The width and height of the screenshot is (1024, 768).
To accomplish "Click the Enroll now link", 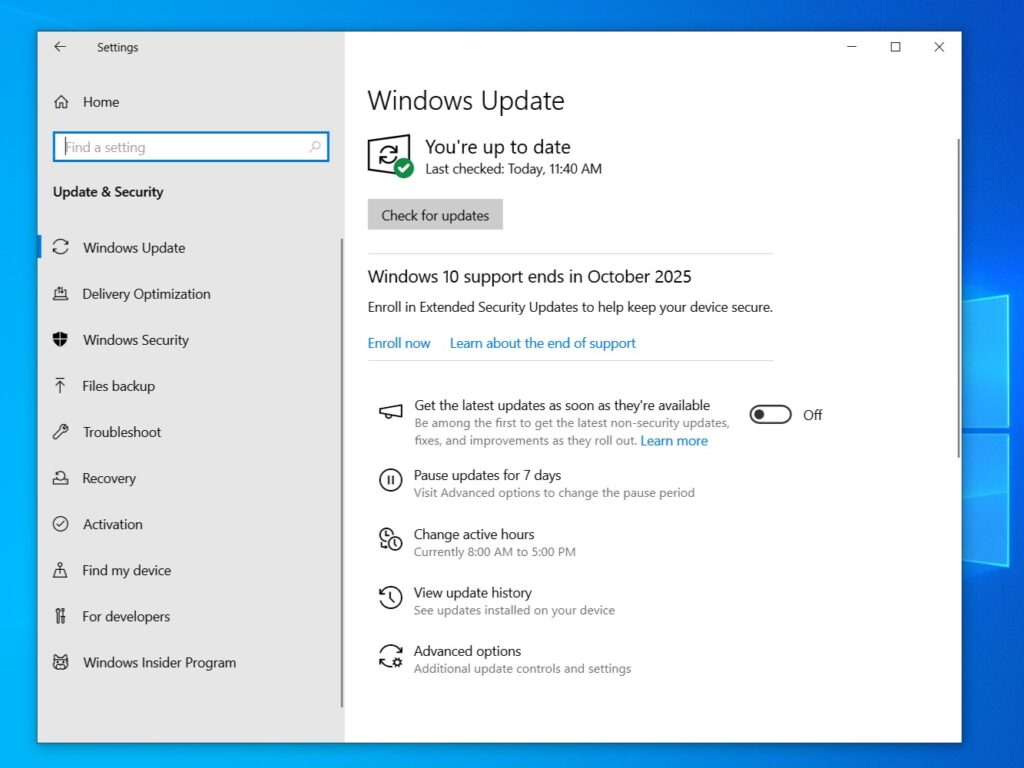I will coord(398,343).
